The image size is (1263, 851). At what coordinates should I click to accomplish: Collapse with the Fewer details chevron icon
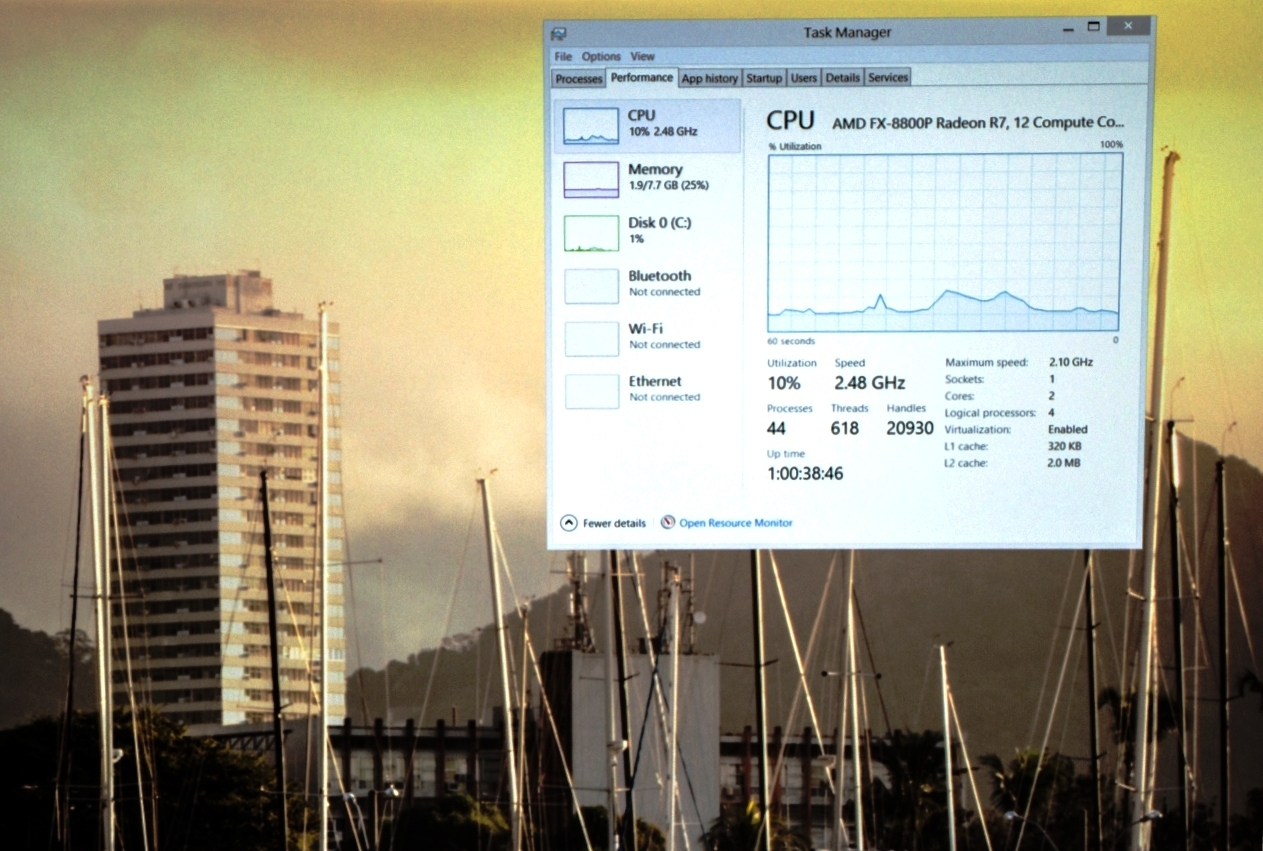pyautogui.click(x=569, y=522)
